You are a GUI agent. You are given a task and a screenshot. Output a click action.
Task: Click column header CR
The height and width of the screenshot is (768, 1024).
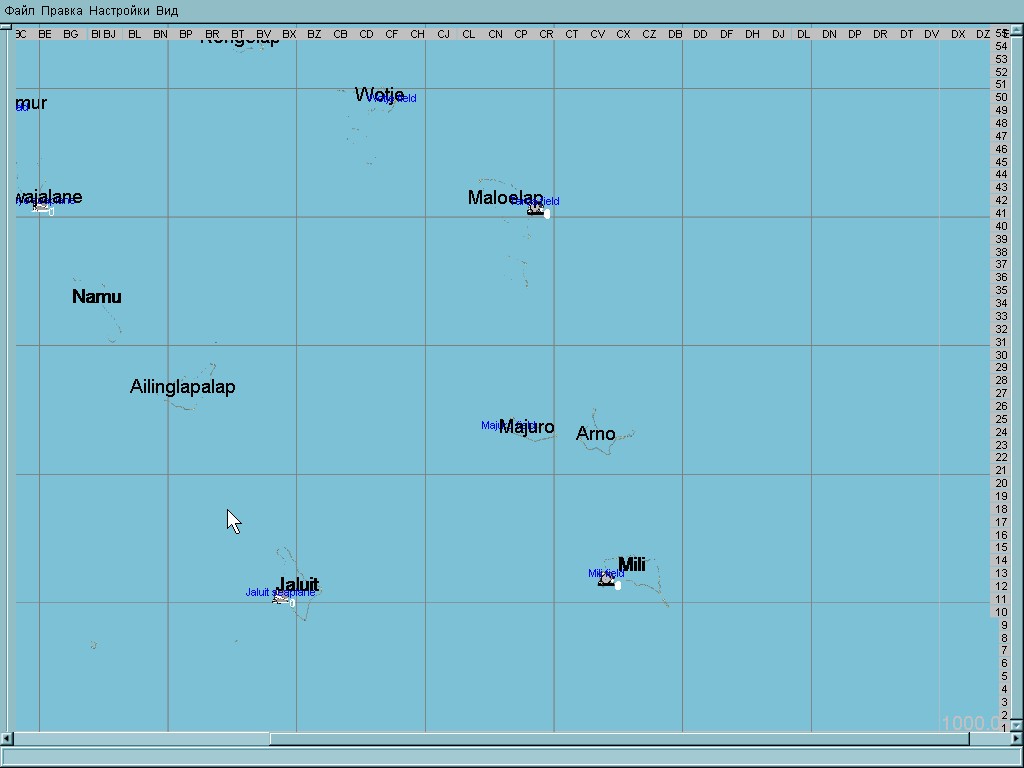(546, 34)
